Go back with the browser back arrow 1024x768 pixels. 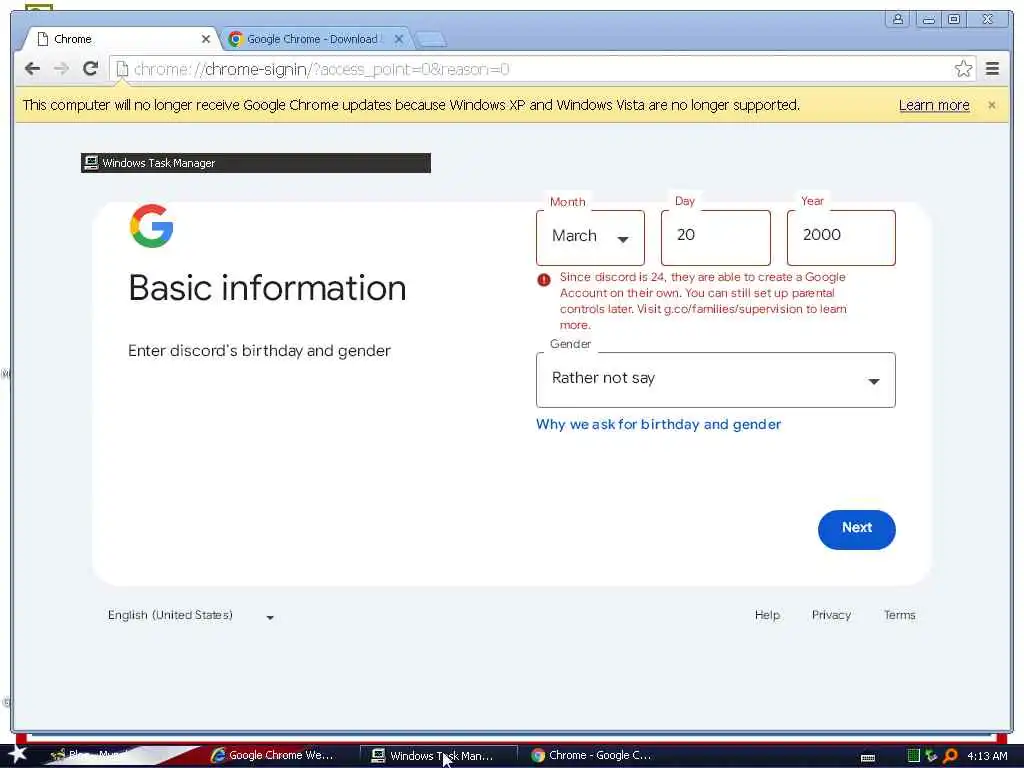[32, 69]
